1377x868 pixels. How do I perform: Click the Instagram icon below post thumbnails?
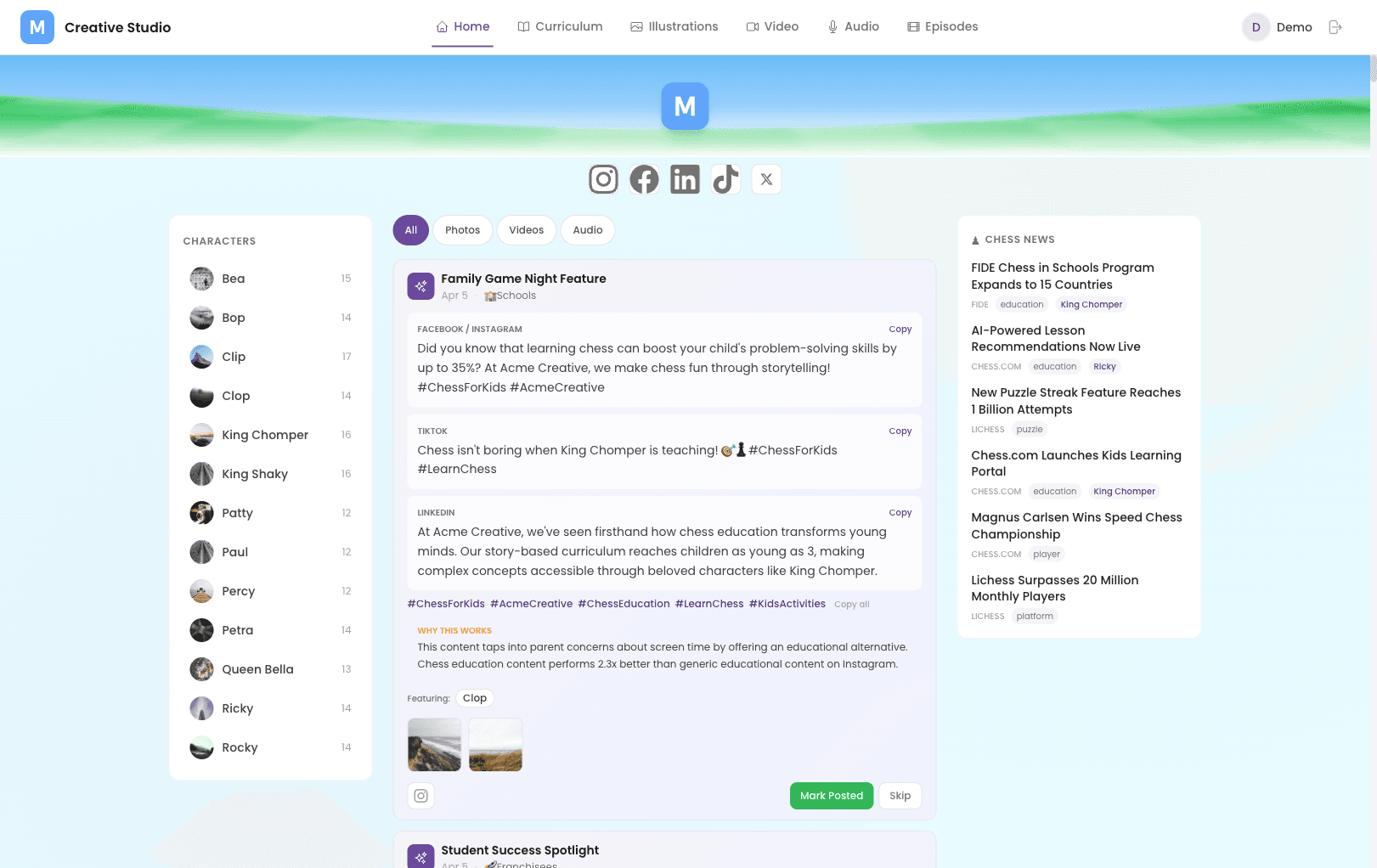tap(420, 796)
